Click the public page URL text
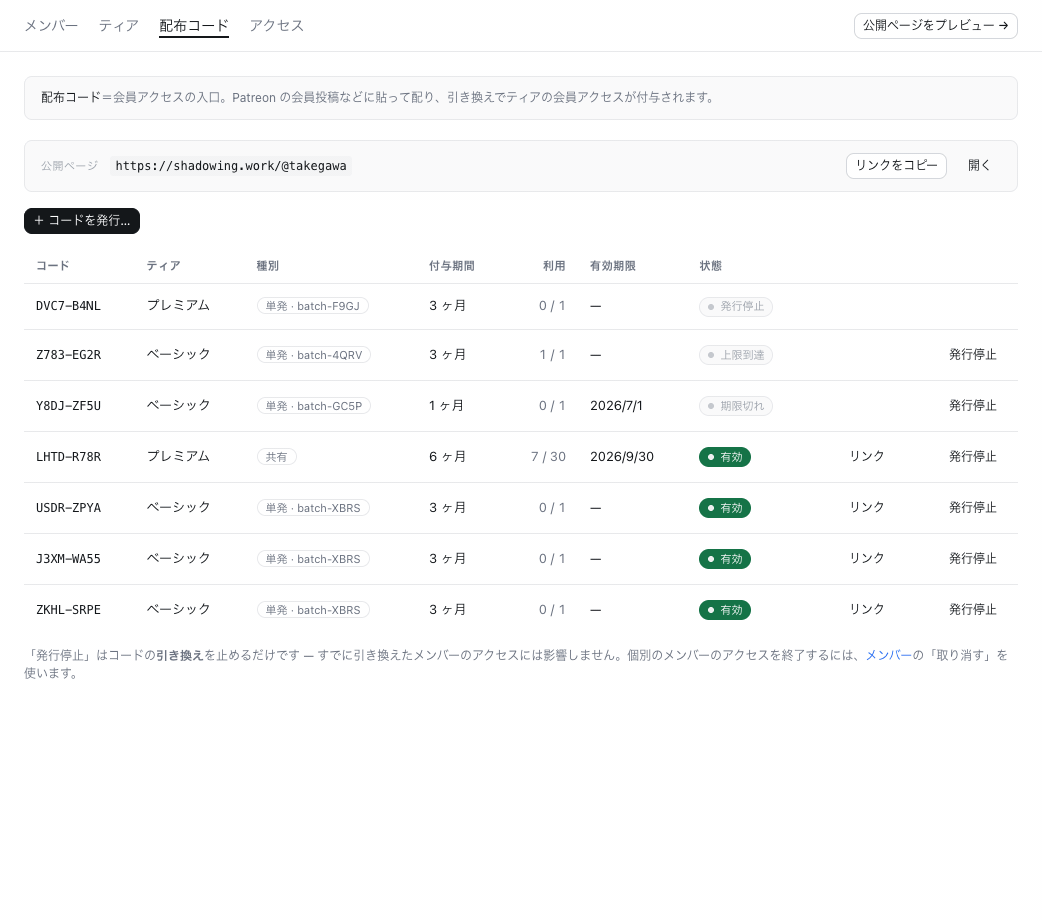 231,166
